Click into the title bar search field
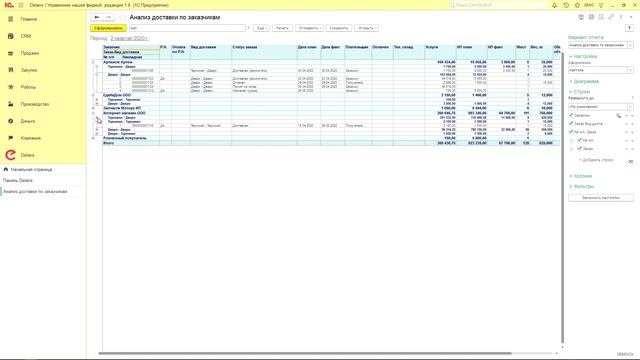 (x=498, y=5)
